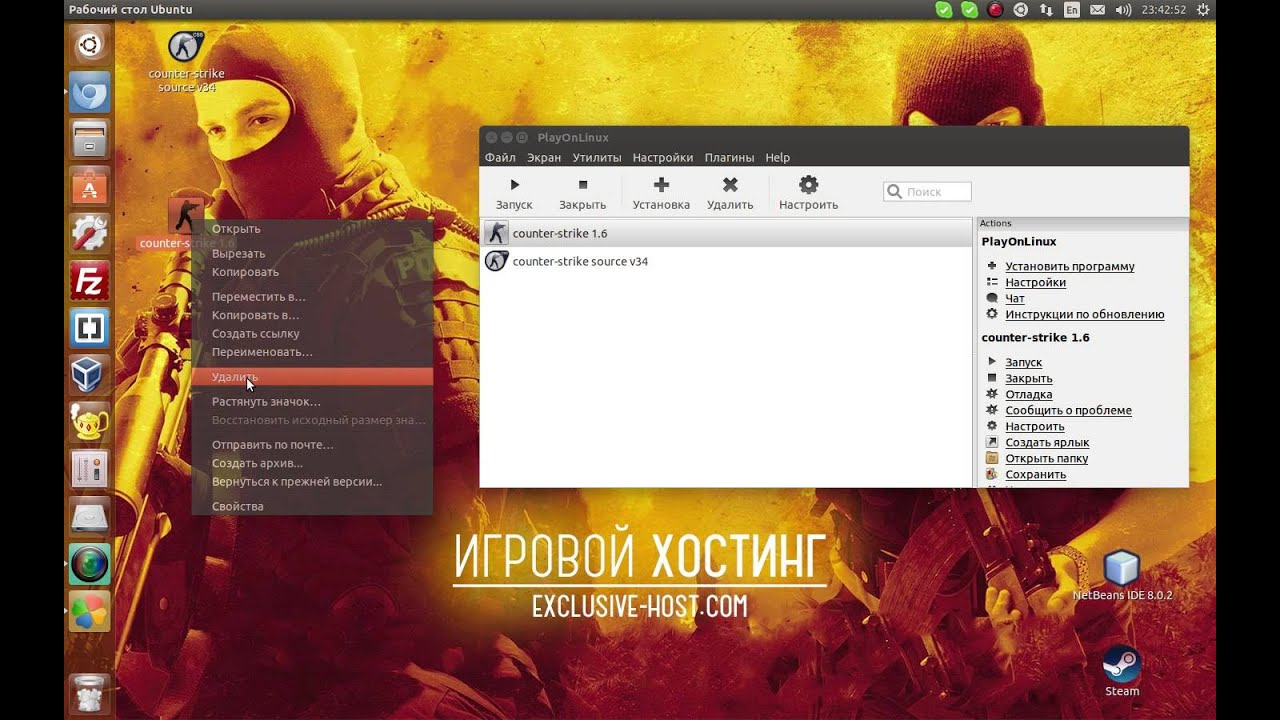Launch Chromium from the dock

click(90, 92)
